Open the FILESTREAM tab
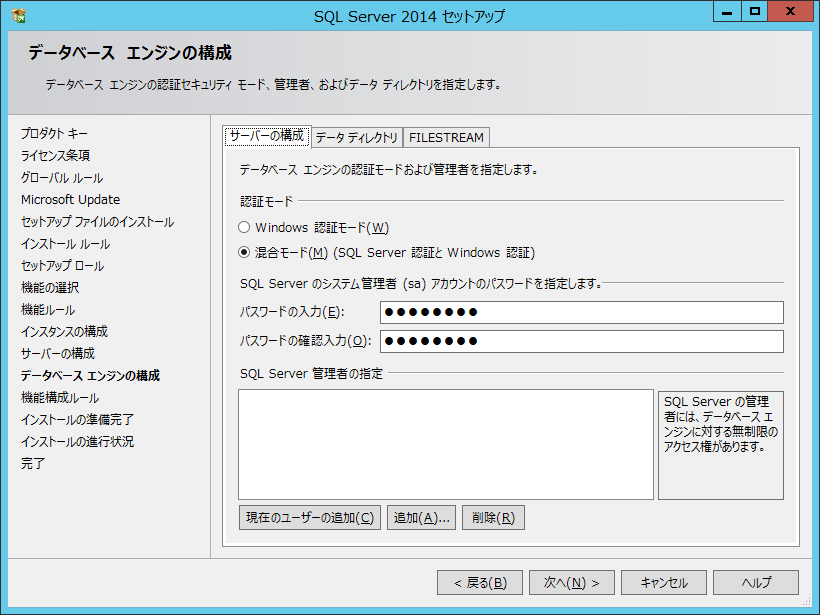 (446, 138)
